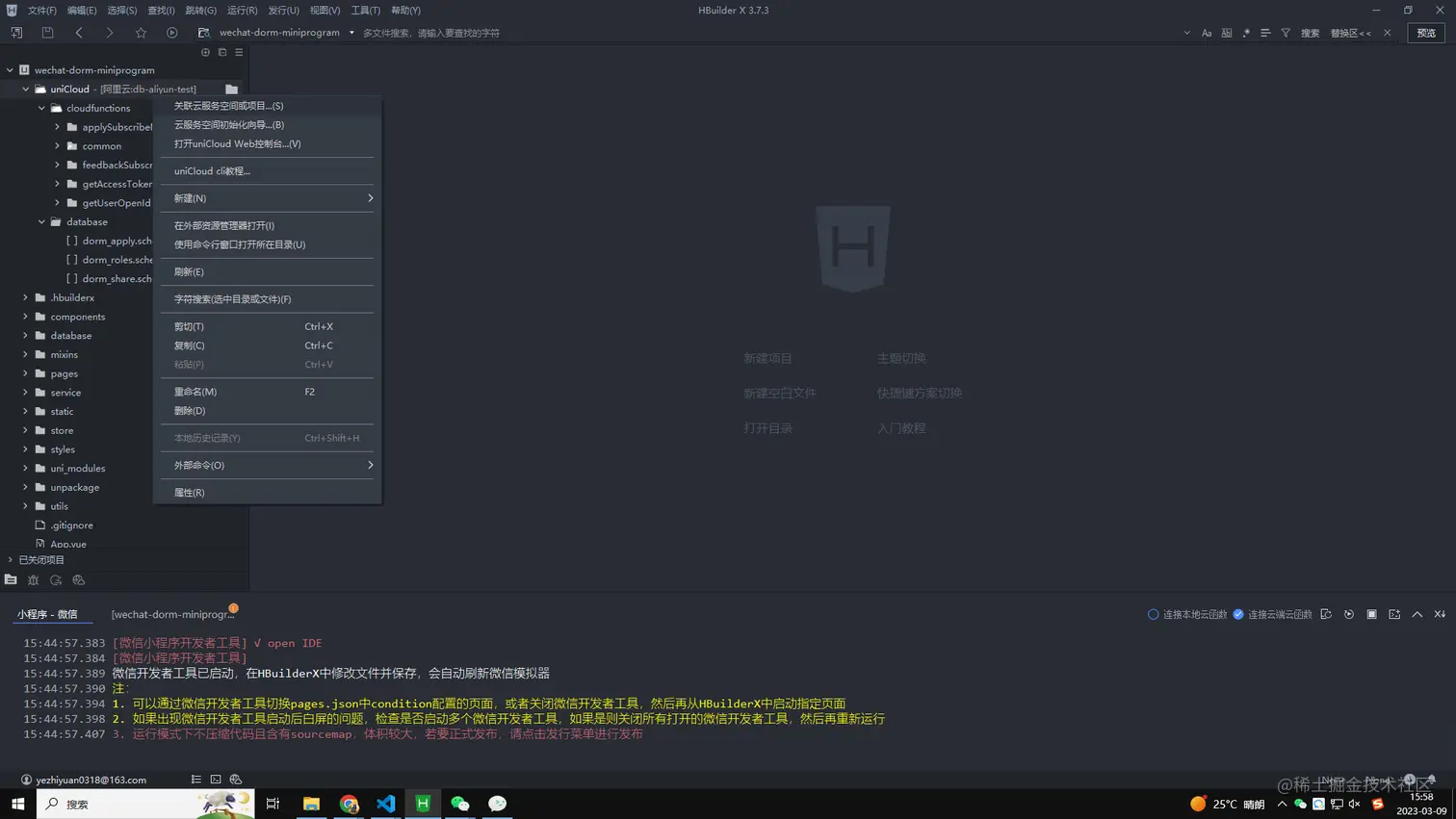The image size is (1456, 819).
Task: Click the 预览 preview button
Action: coord(1426,33)
